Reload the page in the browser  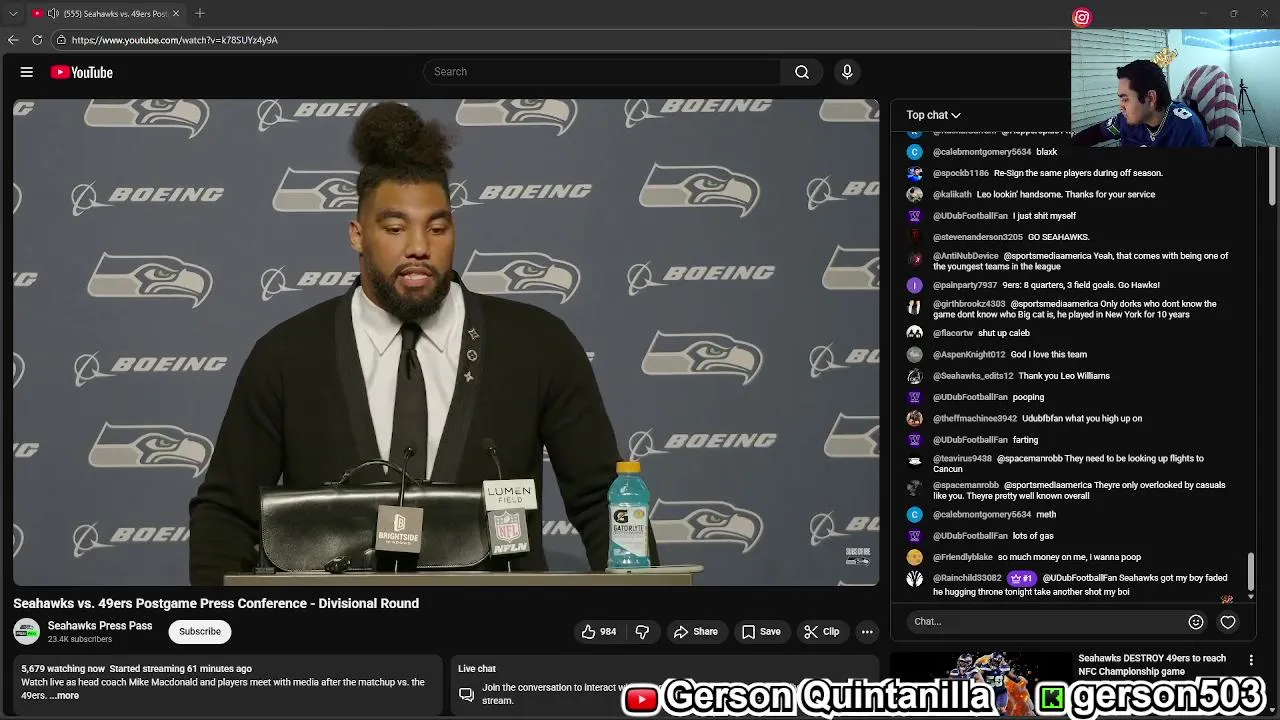(37, 40)
